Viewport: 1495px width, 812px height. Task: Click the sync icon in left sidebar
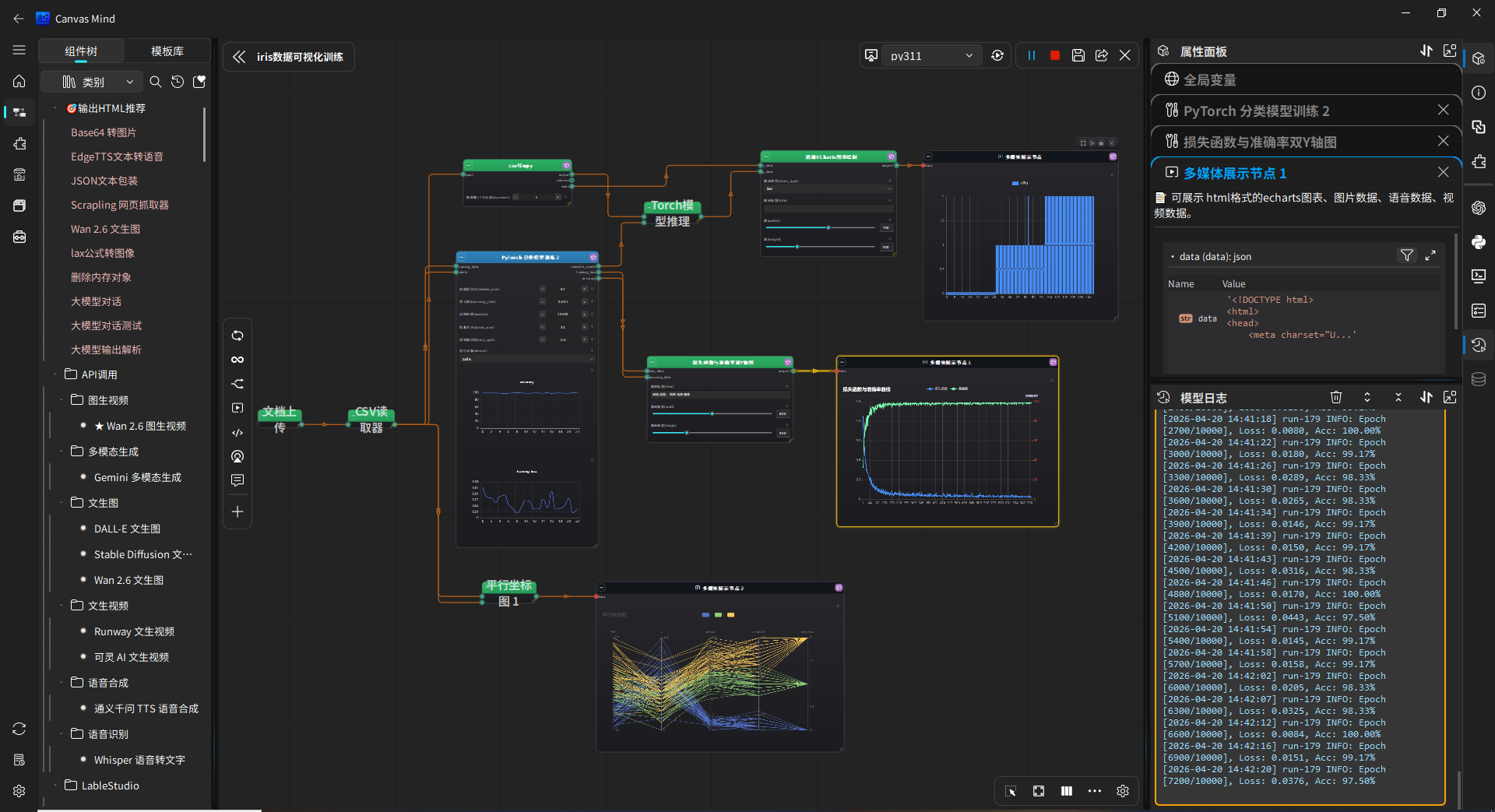coord(19,729)
